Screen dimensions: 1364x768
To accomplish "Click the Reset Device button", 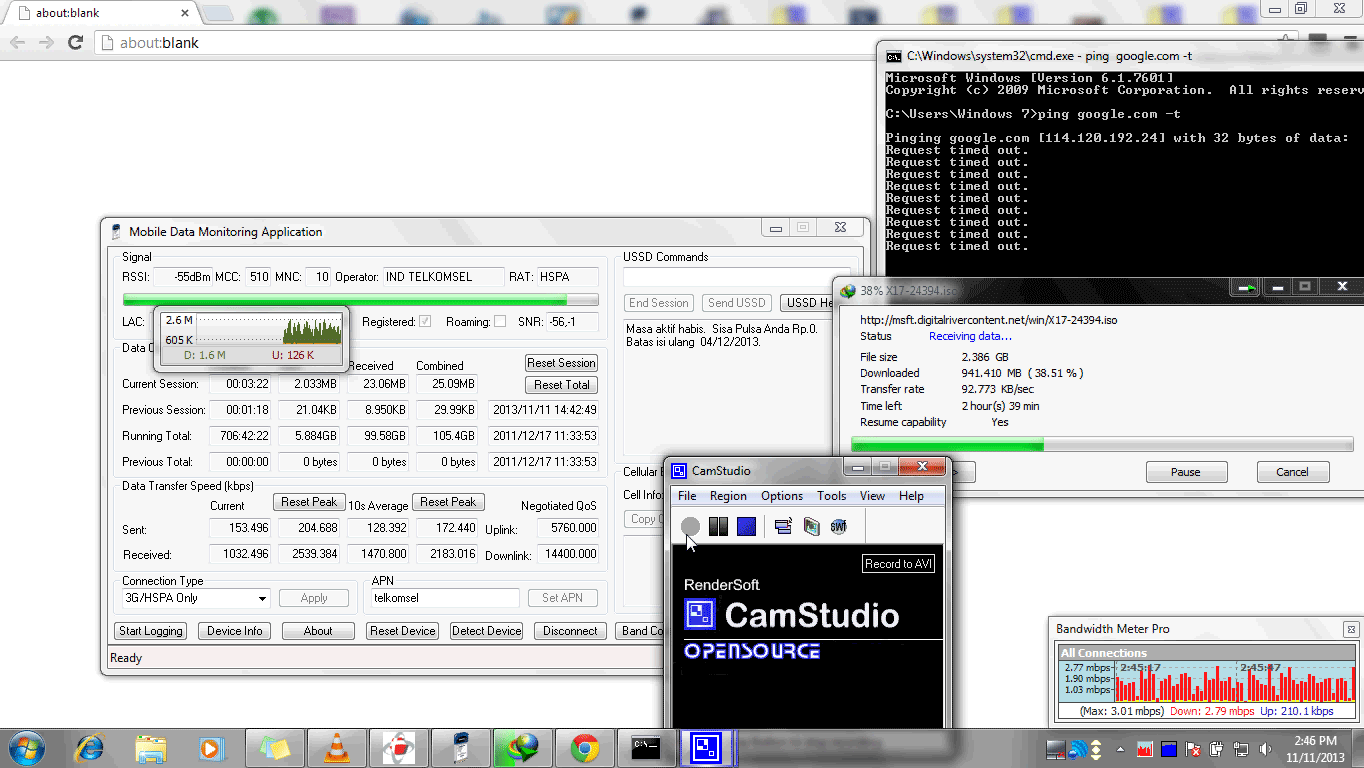I will pyautogui.click(x=402, y=631).
